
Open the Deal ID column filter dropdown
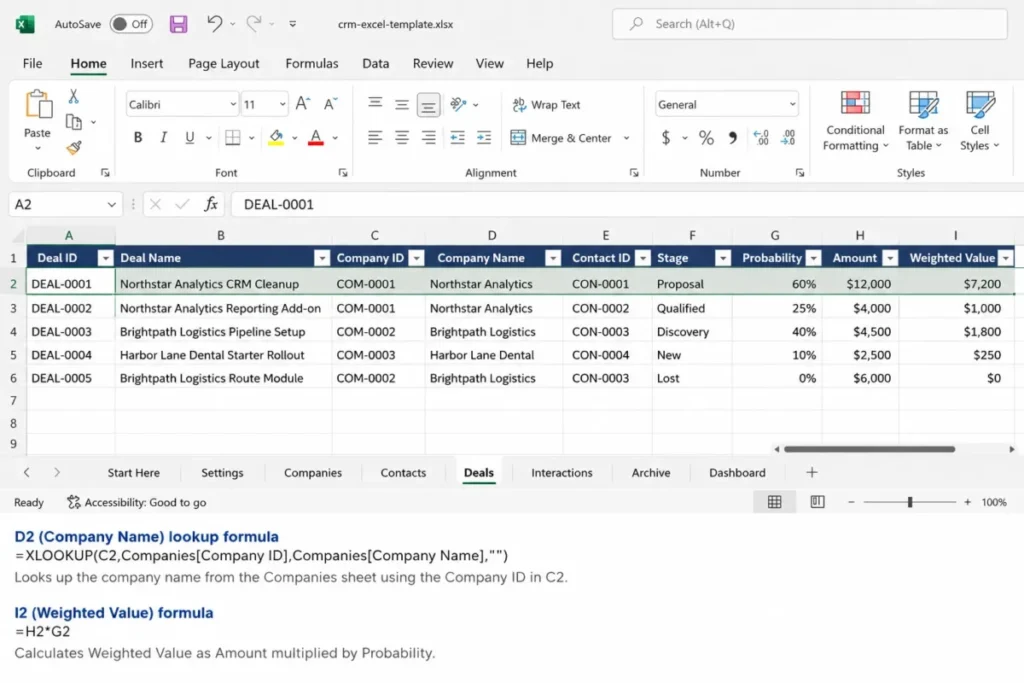[105, 259]
